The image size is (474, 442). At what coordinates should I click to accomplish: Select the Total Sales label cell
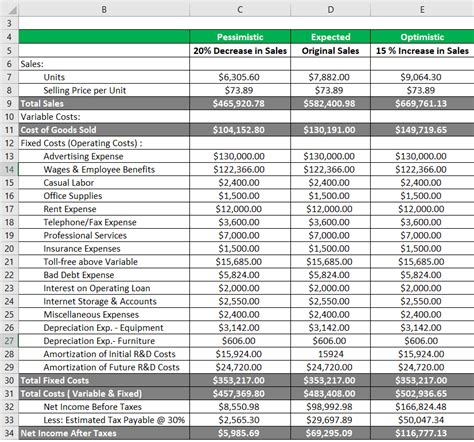tap(104, 103)
